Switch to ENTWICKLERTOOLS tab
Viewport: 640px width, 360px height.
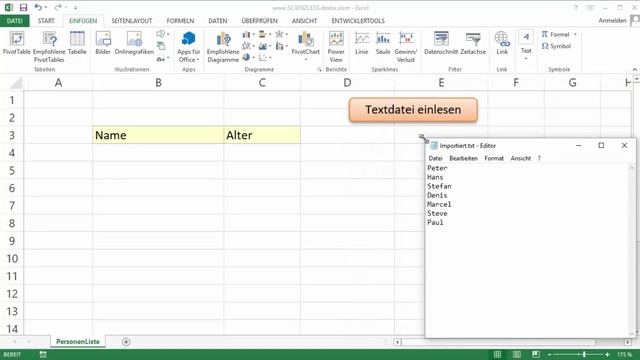pyautogui.click(x=358, y=21)
